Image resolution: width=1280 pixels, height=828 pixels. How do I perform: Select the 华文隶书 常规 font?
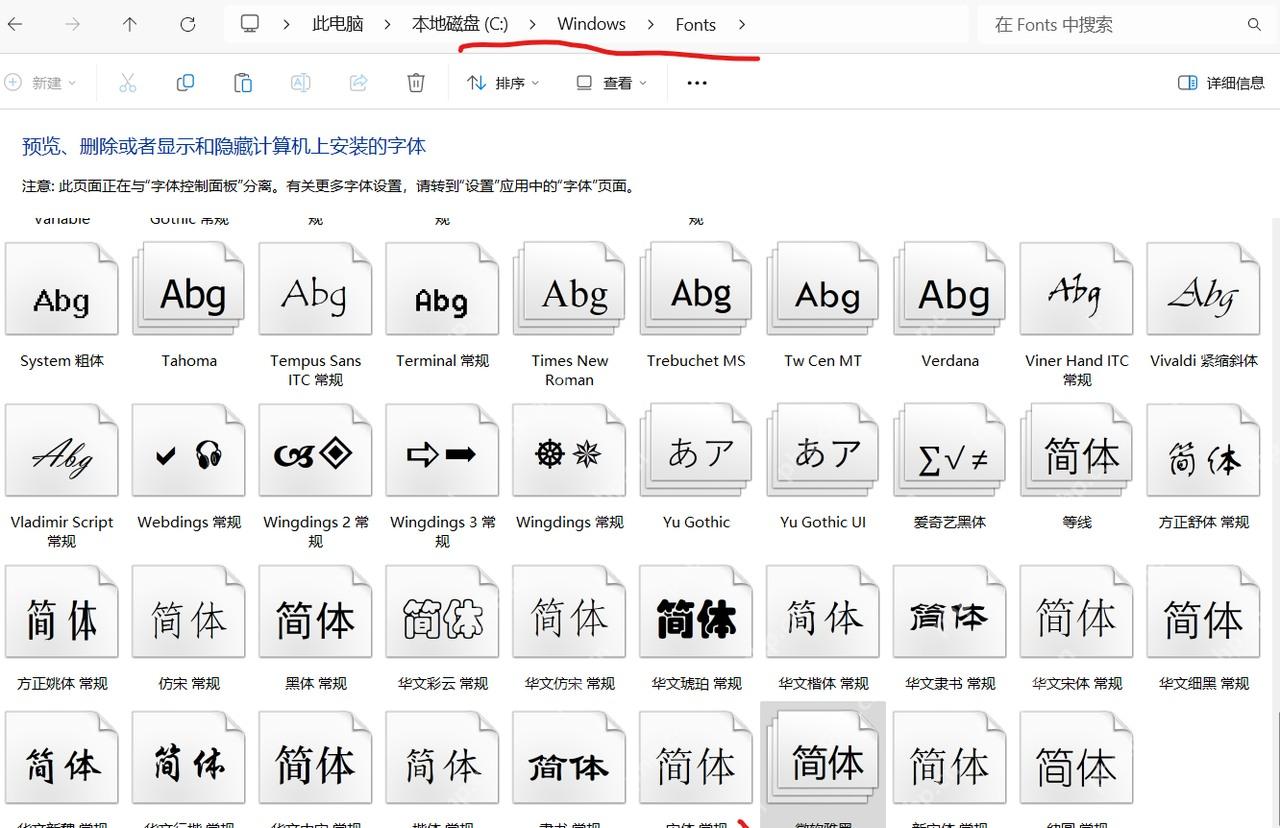coord(950,629)
